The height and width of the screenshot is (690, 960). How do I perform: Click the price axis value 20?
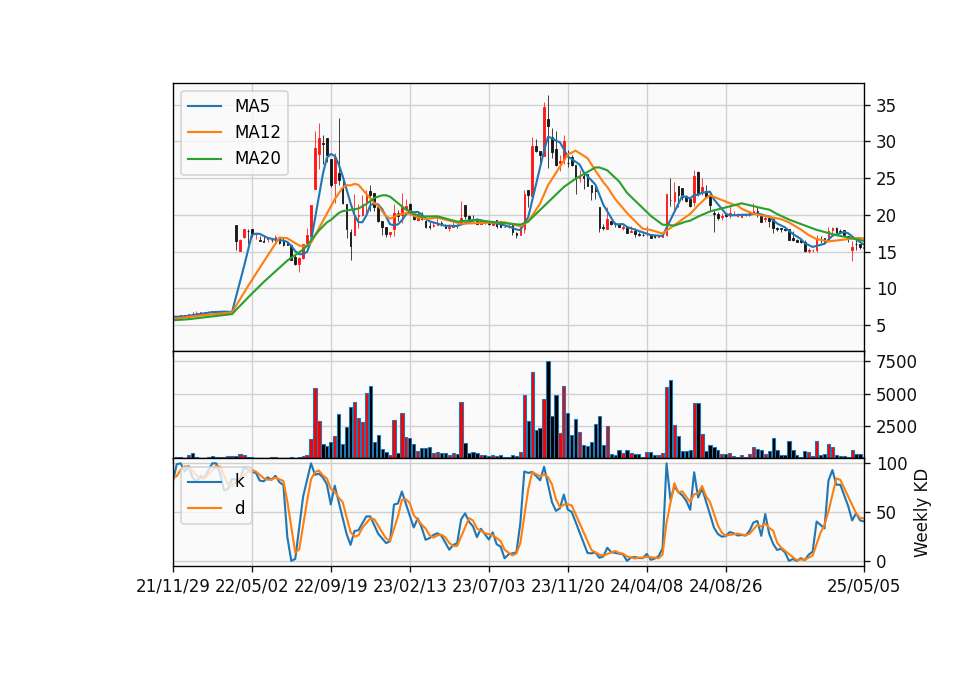[886, 216]
